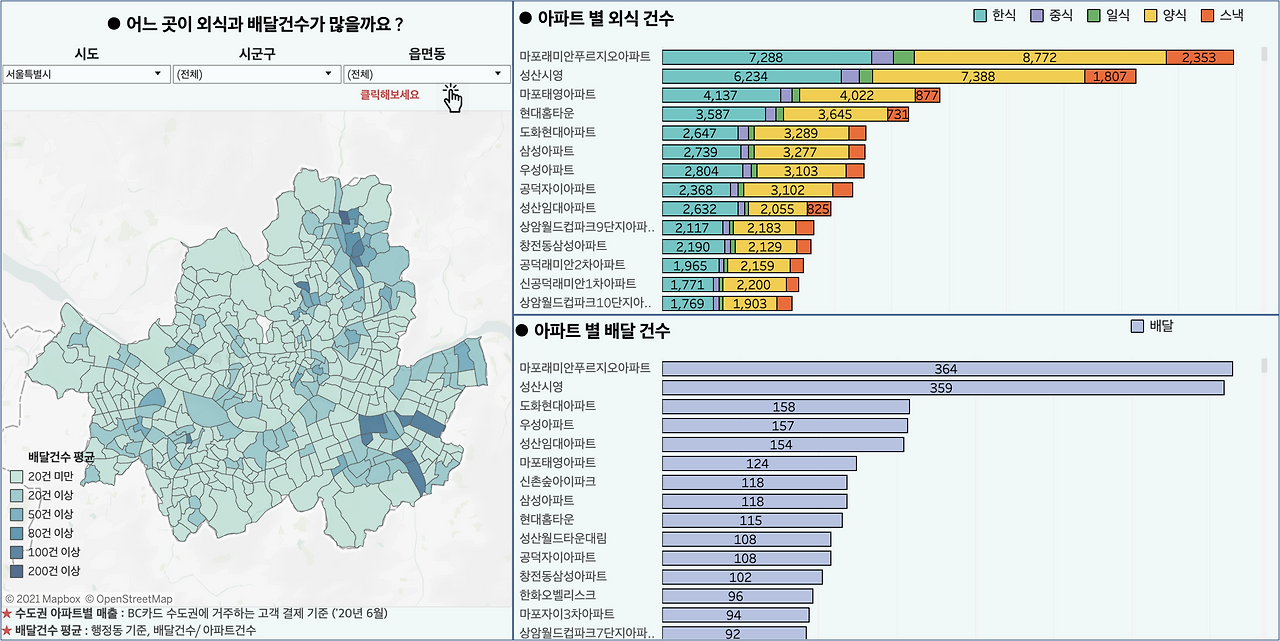Select 공덕자이아파트 한식 bar 2,368
The height and width of the screenshot is (641, 1280).
[x=697, y=189]
